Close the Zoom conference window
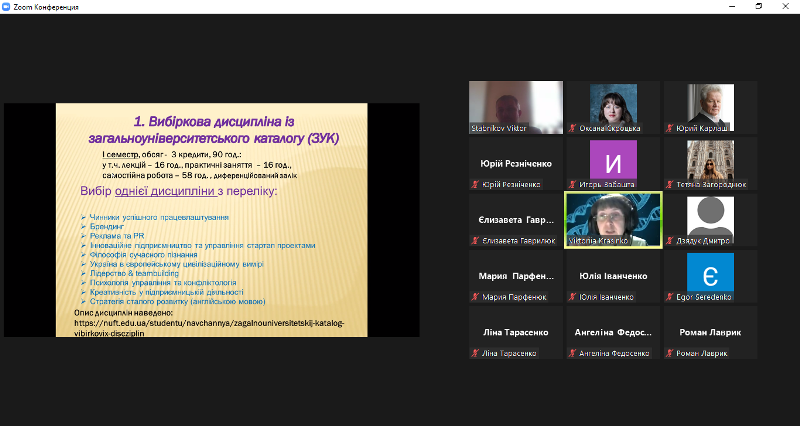The width and height of the screenshot is (800, 426). [785, 7]
